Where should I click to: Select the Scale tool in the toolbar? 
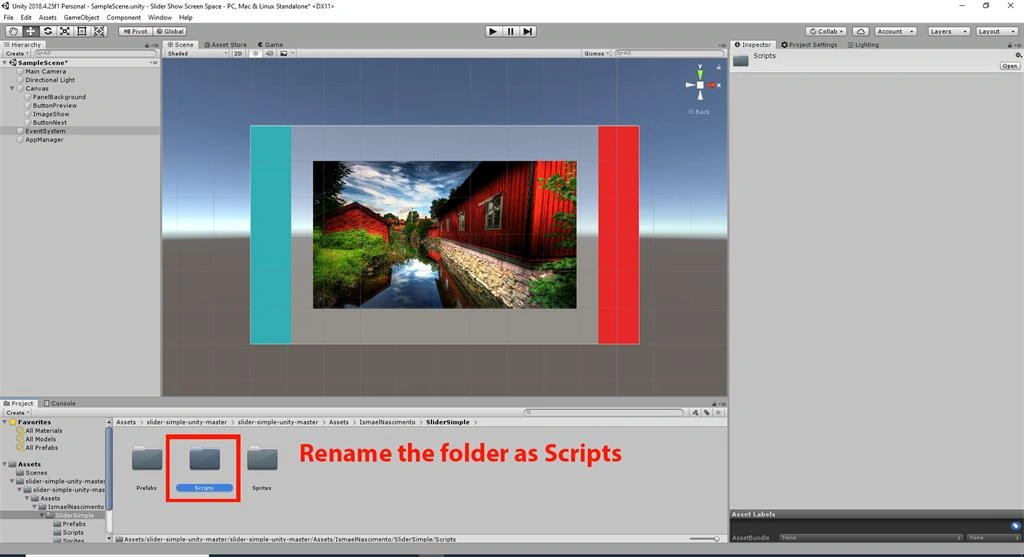[65, 31]
